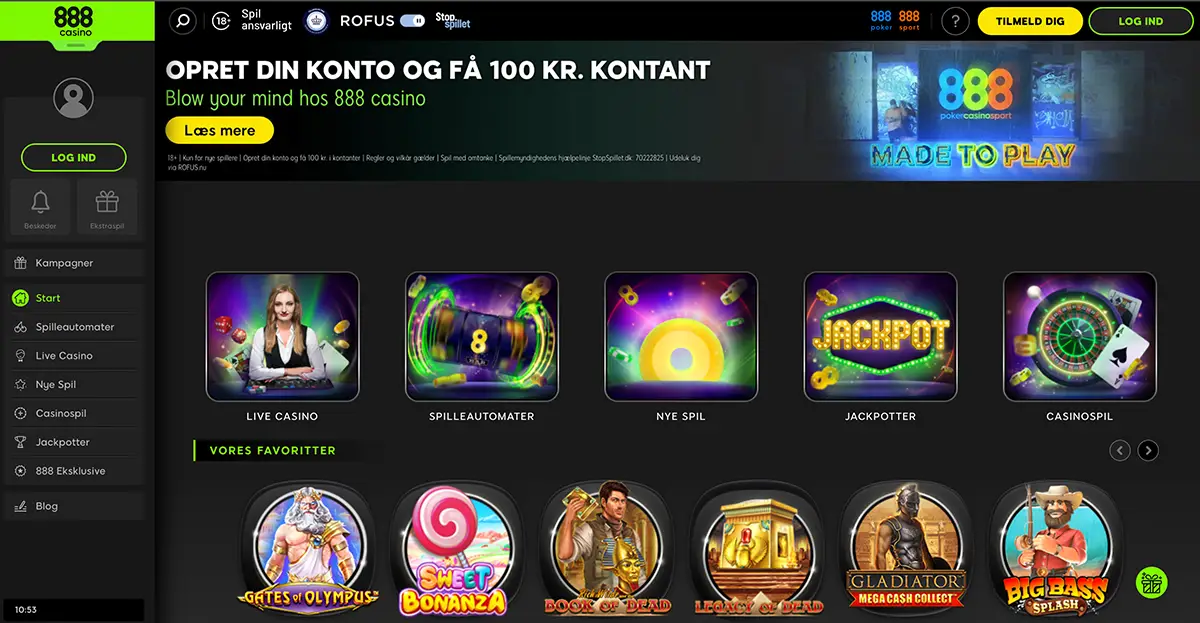Launch the Sweet Bonanza game
The height and width of the screenshot is (623, 1200).
(455, 548)
